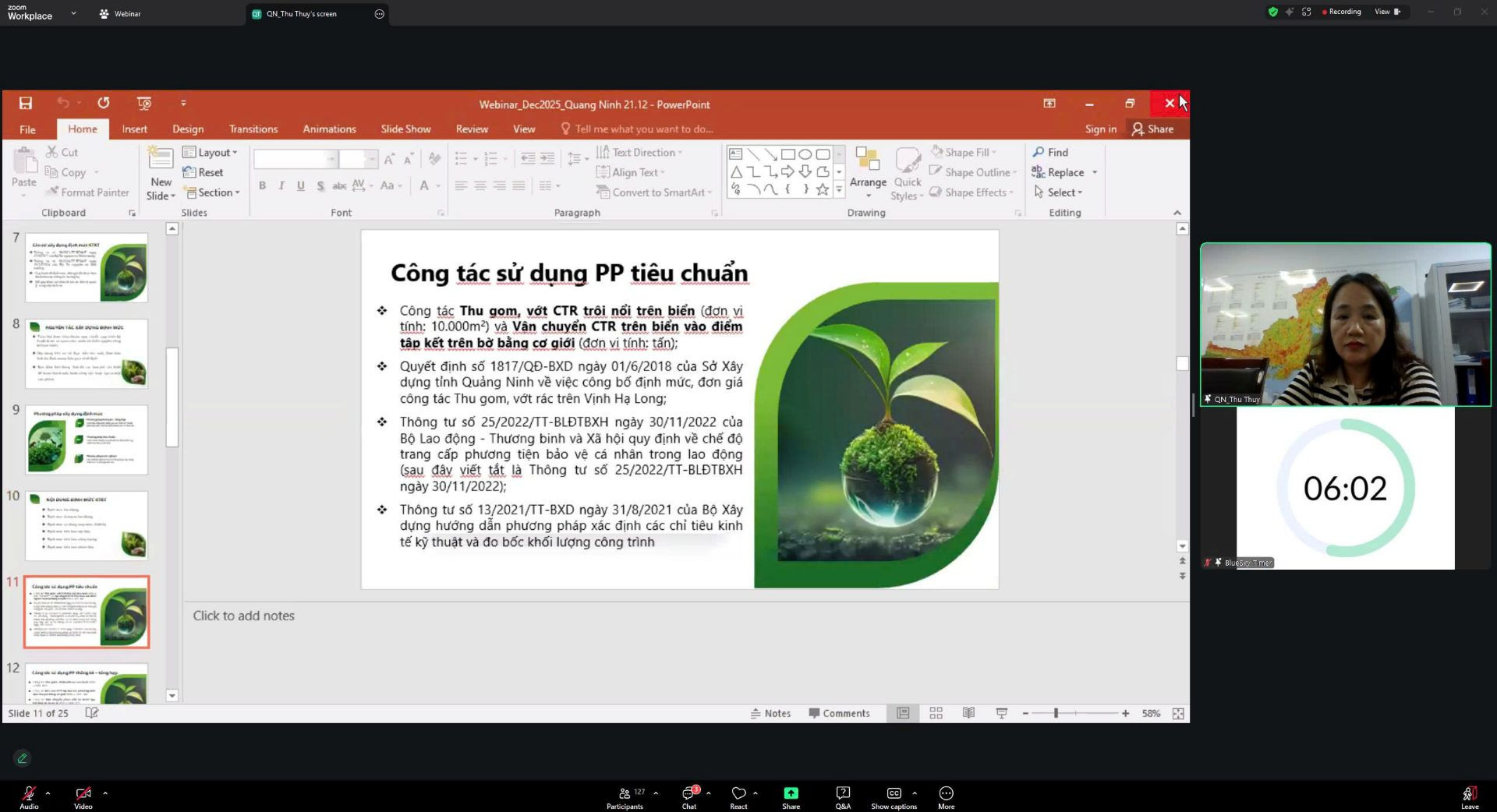Open the Design ribbon tab
The image size is (1497, 812).
pyautogui.click(x=187, y=129)
